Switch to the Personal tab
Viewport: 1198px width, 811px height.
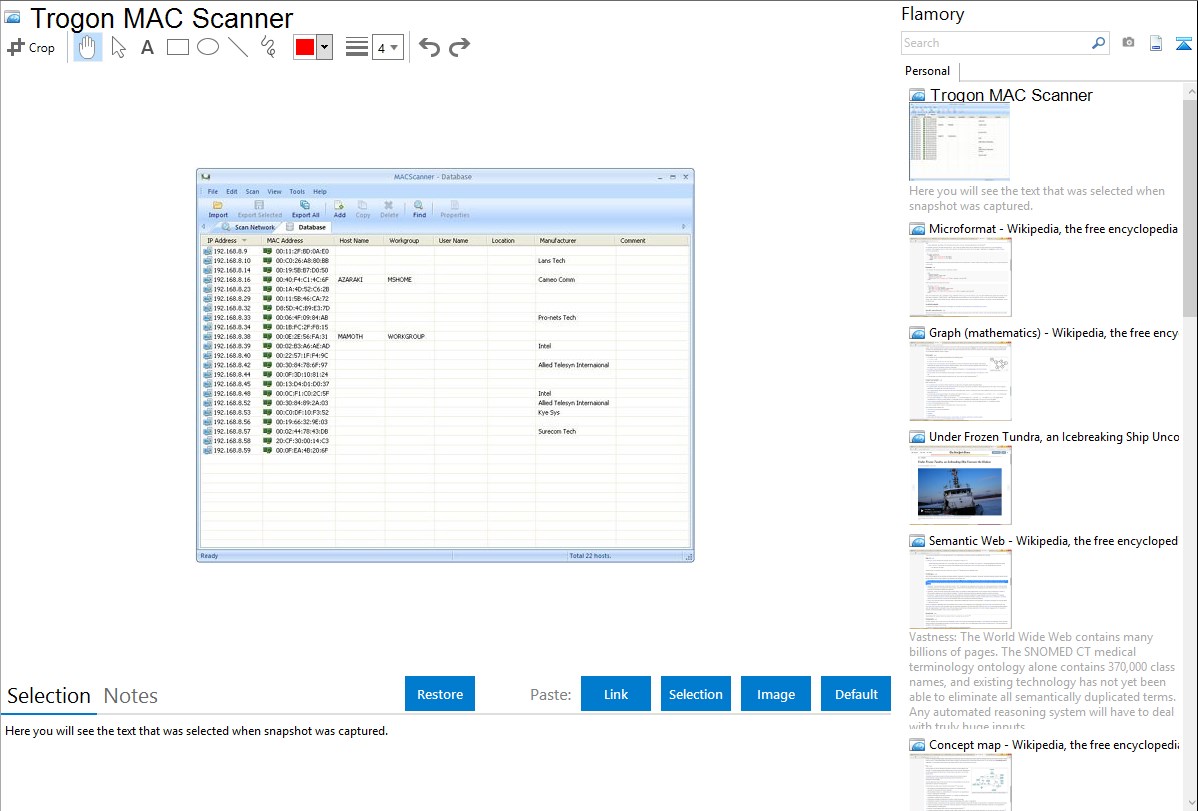pos(928,71)
